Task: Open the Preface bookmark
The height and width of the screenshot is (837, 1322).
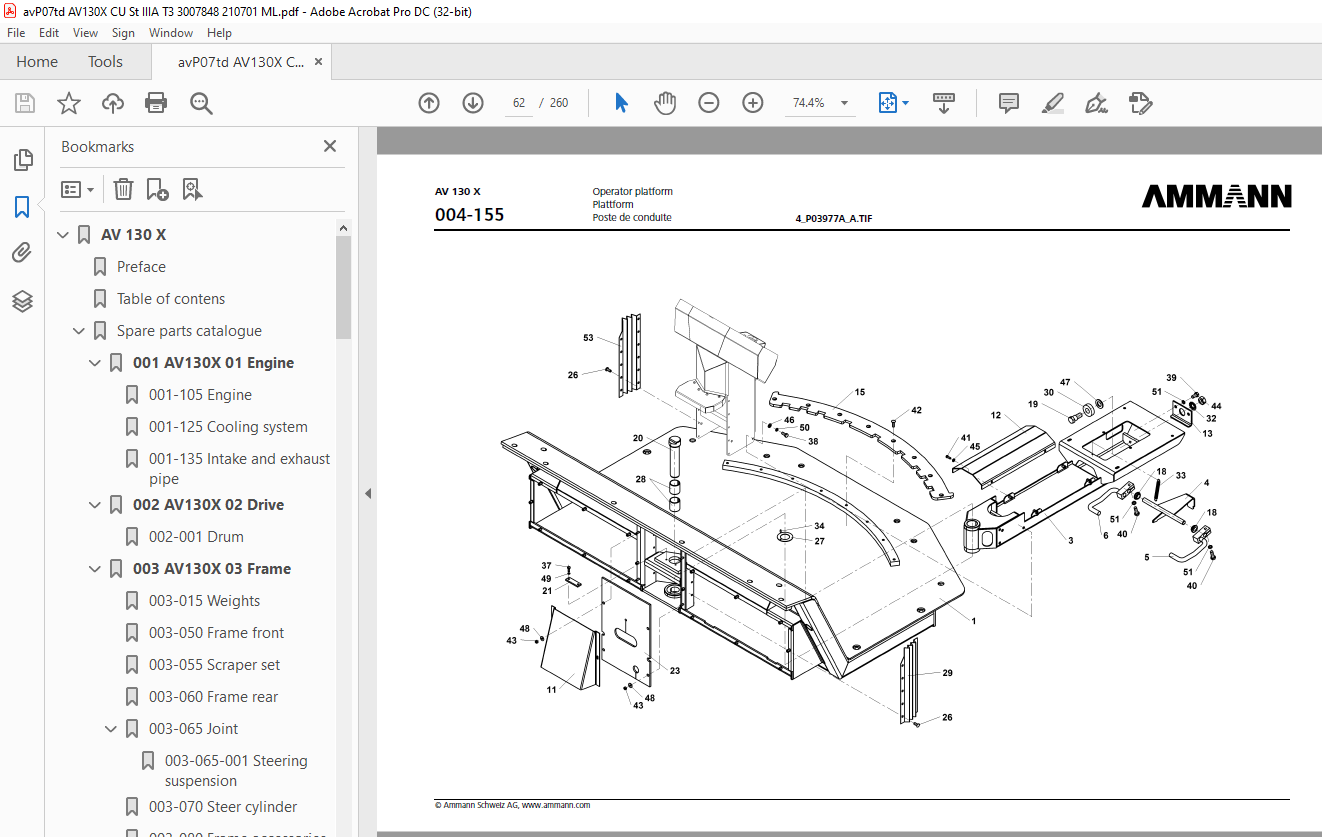Action: click(x=141, y=267)
